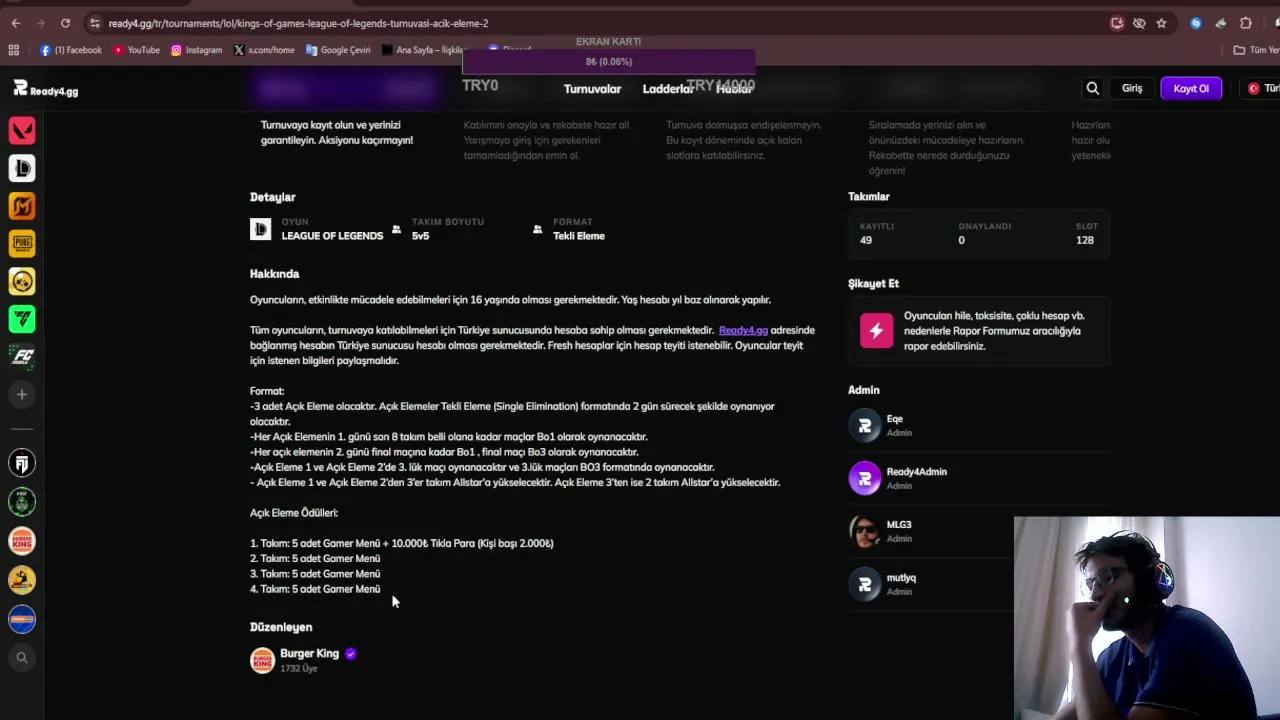This screenshot has width=1280, height=720.
Task: Open the Instagram bookmark
Action: (196, 50)
